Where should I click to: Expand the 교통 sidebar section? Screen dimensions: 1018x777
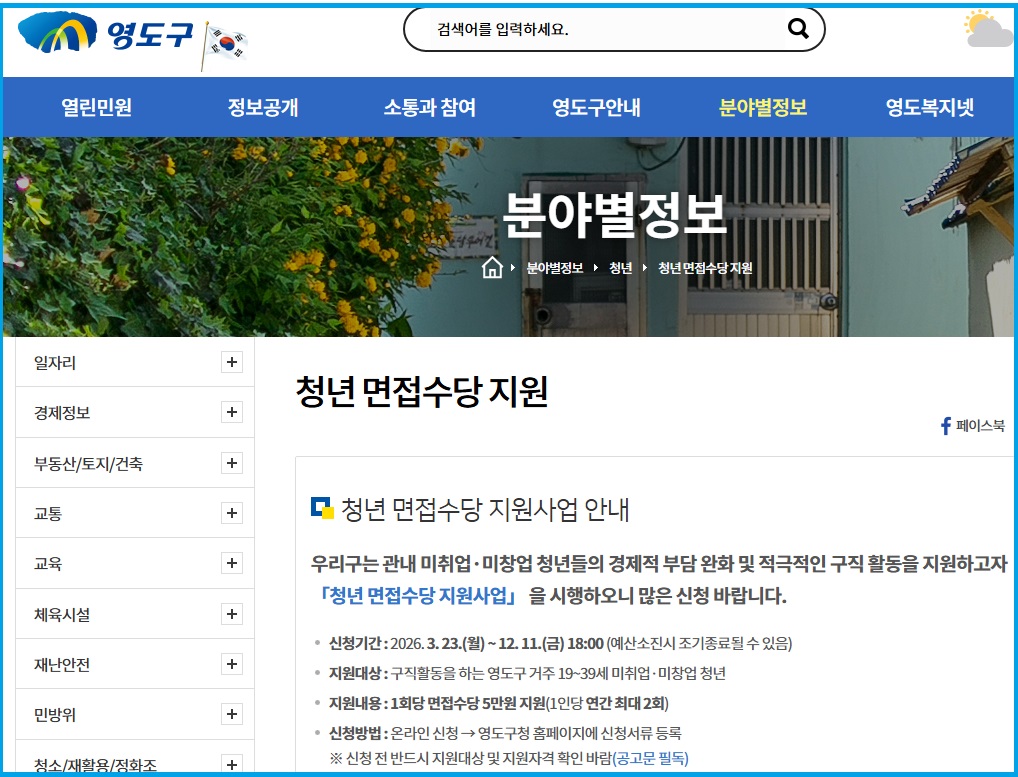pos(232,513)
